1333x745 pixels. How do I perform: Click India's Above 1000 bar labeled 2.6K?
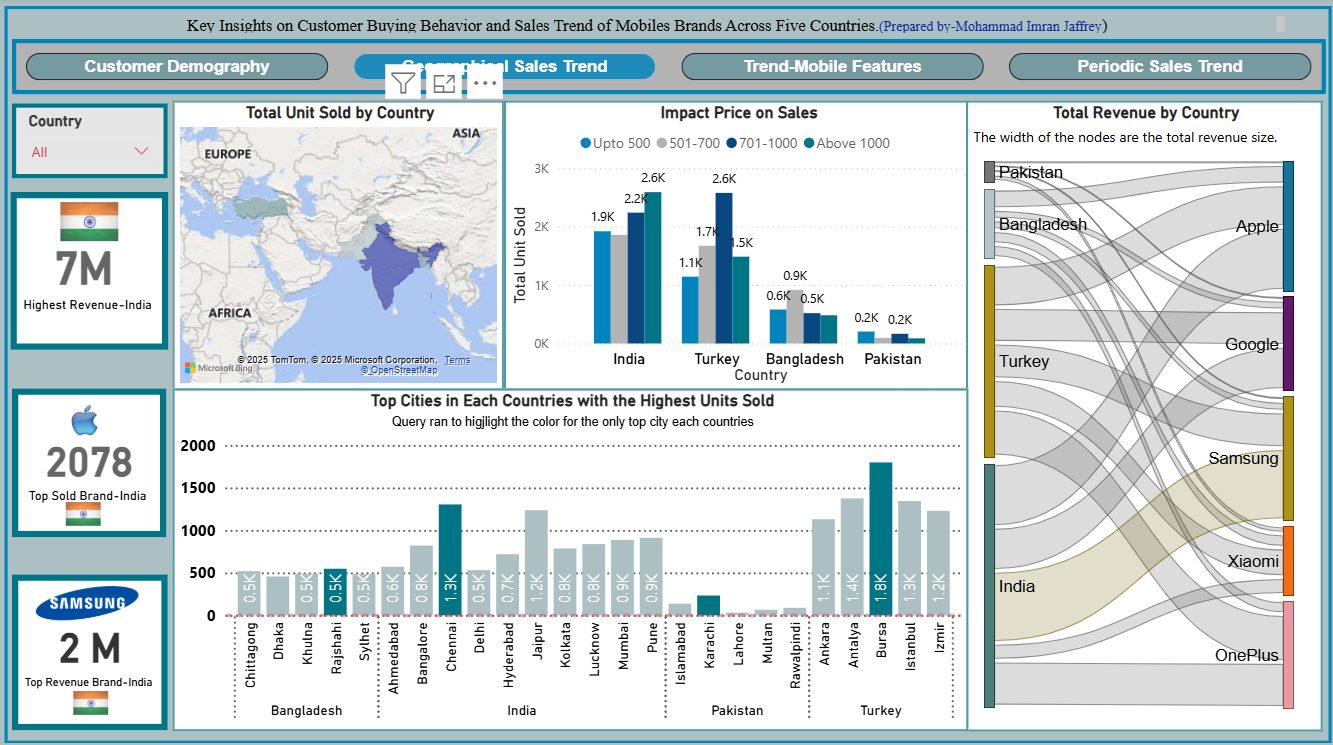pos(652,268)
